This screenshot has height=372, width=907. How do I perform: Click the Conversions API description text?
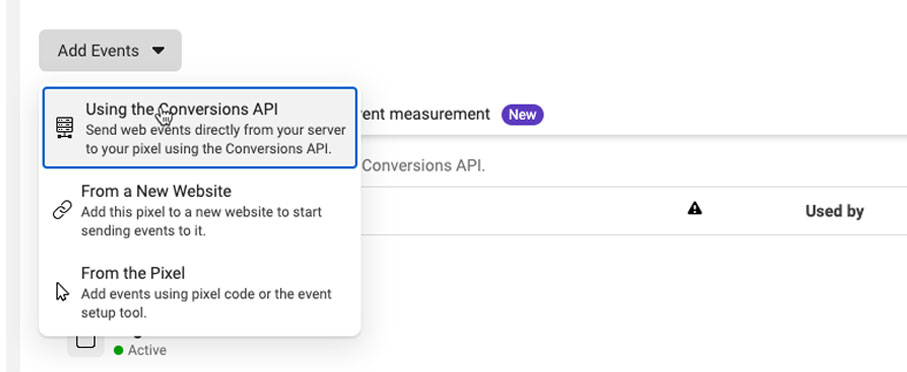pos(423,166)
